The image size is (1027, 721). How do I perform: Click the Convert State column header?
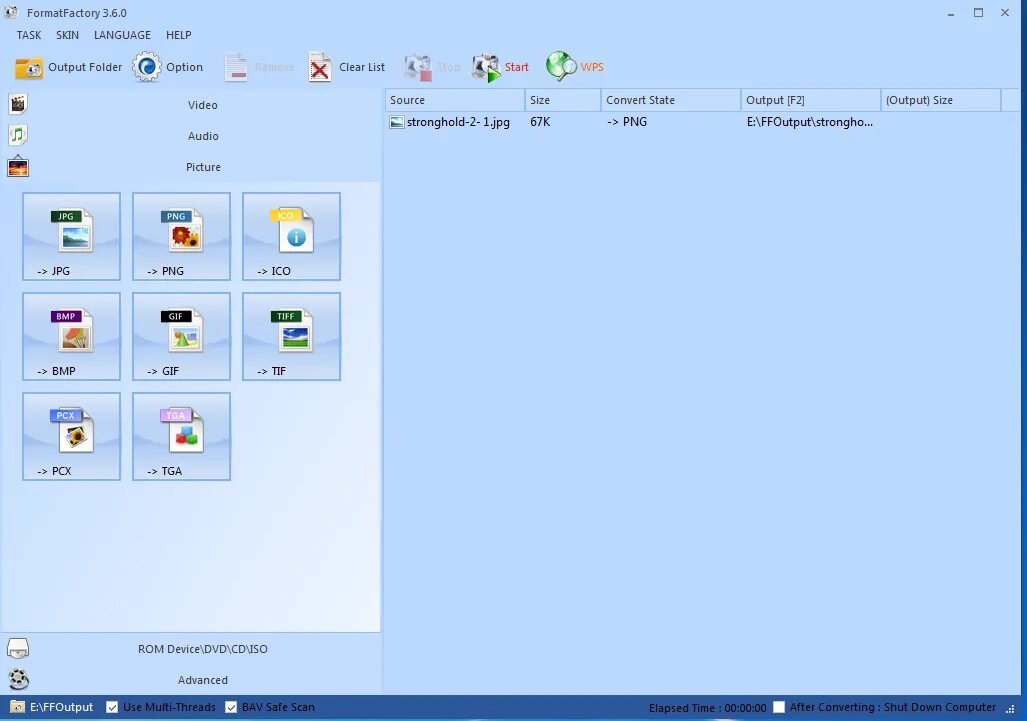(671, 100)
